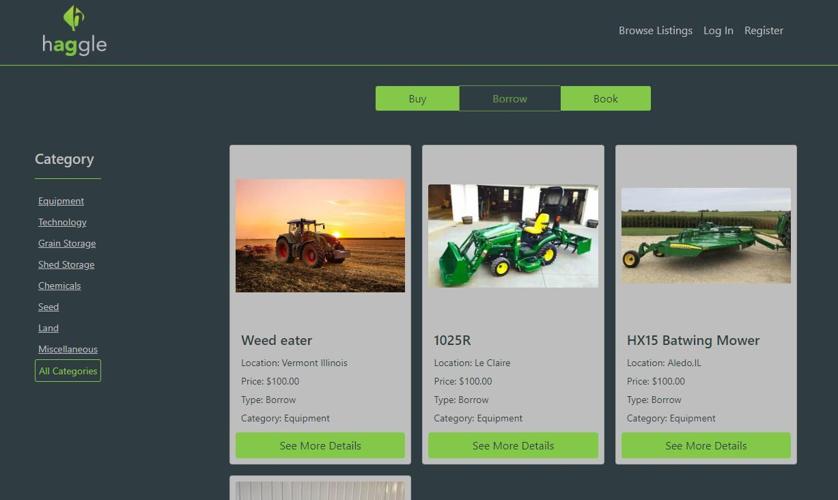838x500 pixels.
Task: Choose the Shed Storage category
Action: tap(66, 264)
